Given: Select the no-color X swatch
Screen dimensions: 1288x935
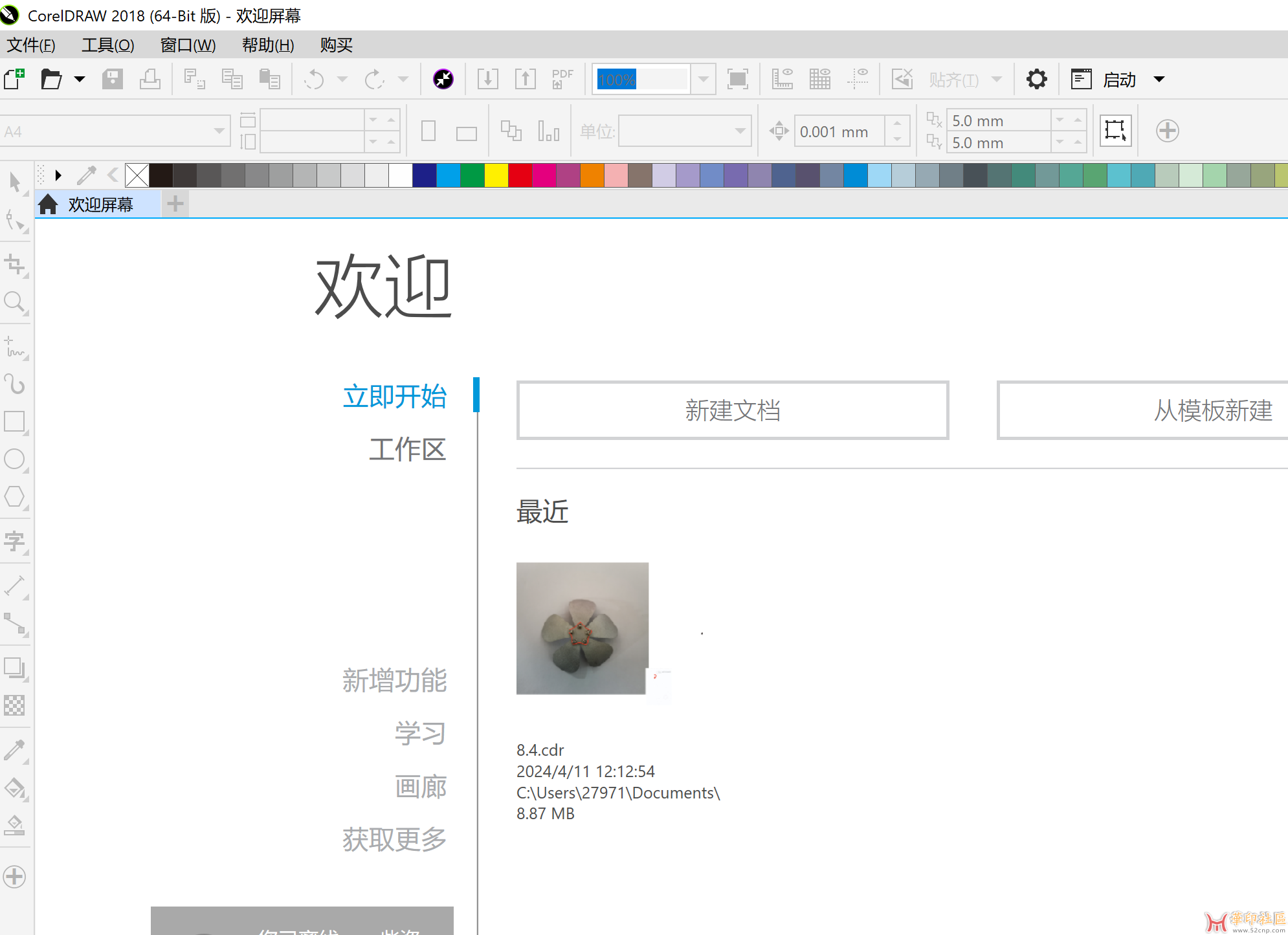Looking at the screenshot, I should click(x=137, y=175).
